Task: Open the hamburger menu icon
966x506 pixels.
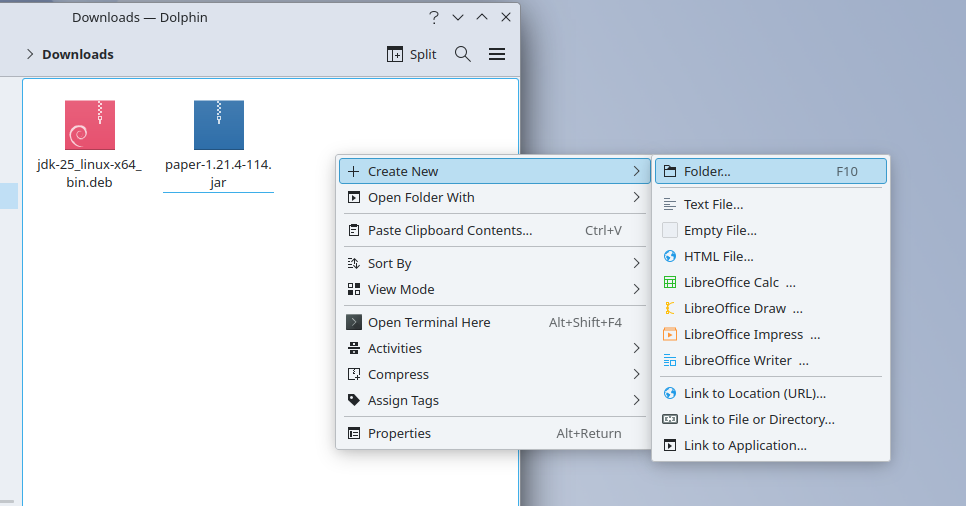Action: tap(497, 54)
